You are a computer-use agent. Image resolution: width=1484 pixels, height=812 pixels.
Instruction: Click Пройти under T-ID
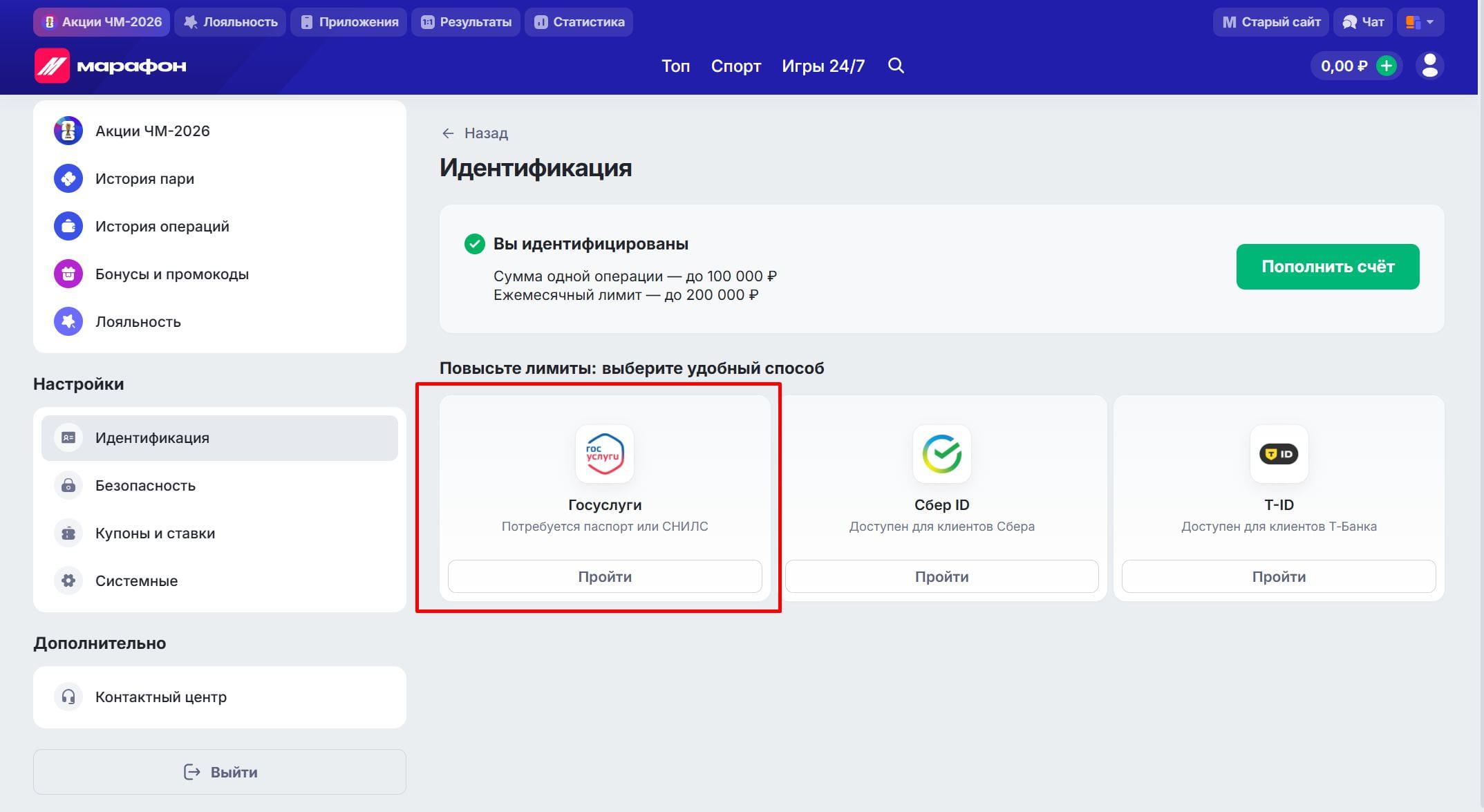click(x=1279, y=576)
